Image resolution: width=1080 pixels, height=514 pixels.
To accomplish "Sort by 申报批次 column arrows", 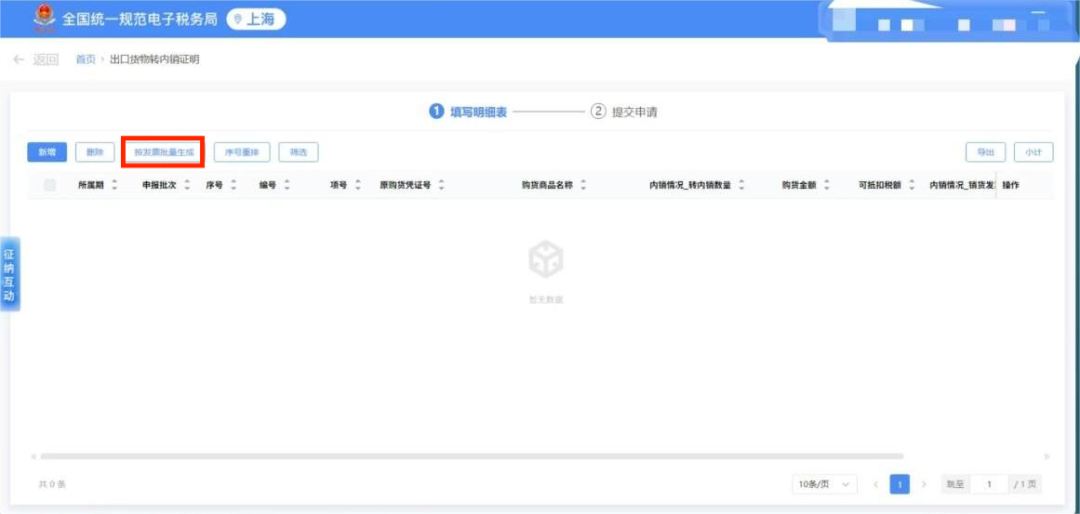I will (187, 185).
